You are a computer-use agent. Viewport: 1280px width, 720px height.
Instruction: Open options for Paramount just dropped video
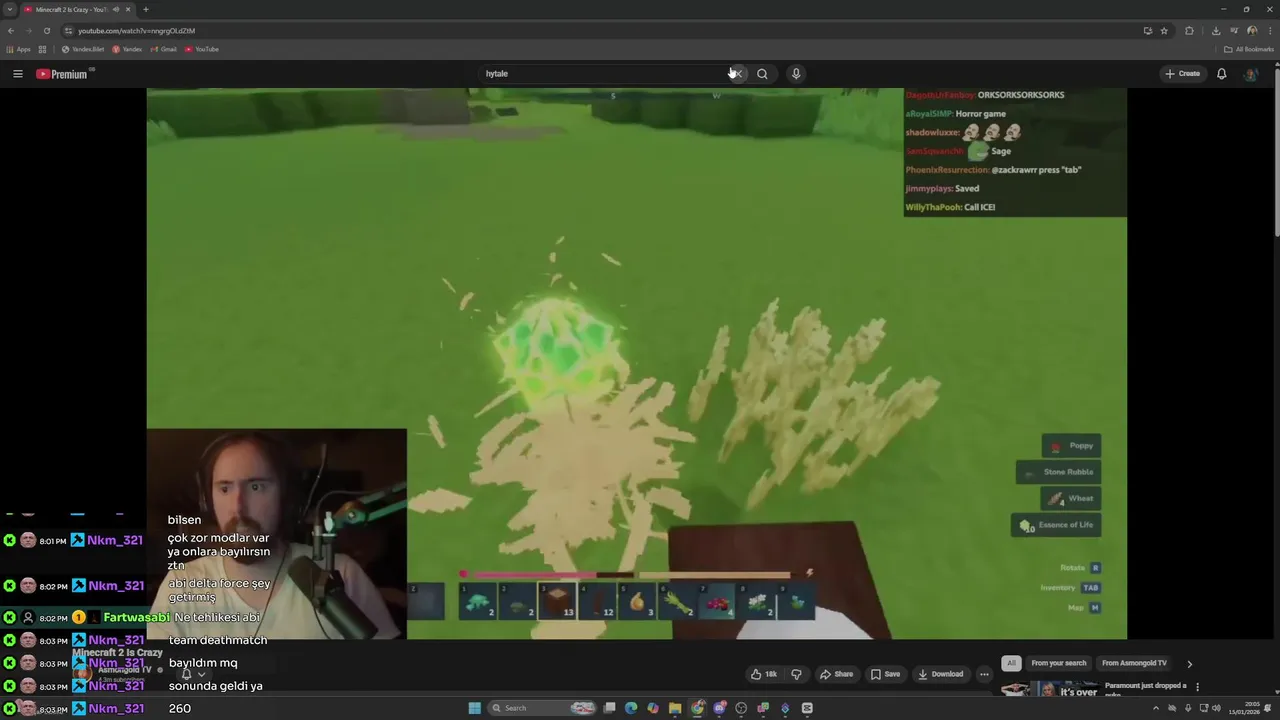pyautogui.click(x=1197, y=687)
